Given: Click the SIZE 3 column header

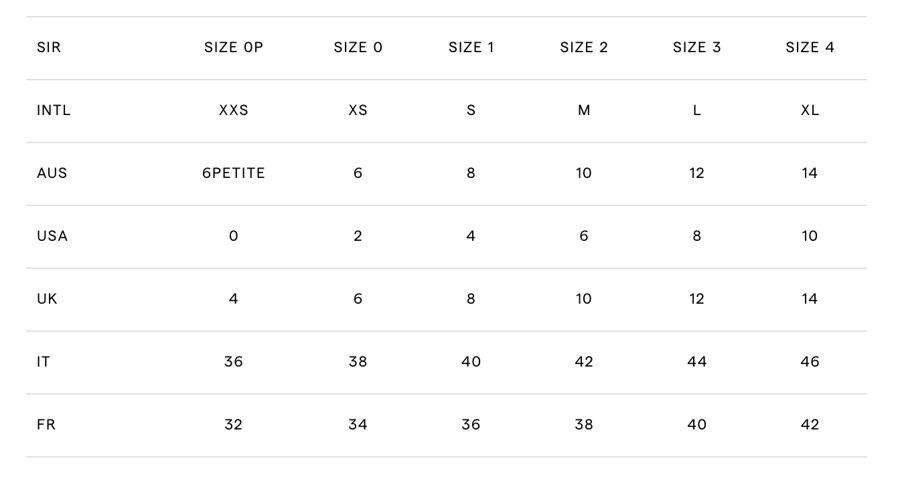Looking at the screenshot, I should click(697, 47).
